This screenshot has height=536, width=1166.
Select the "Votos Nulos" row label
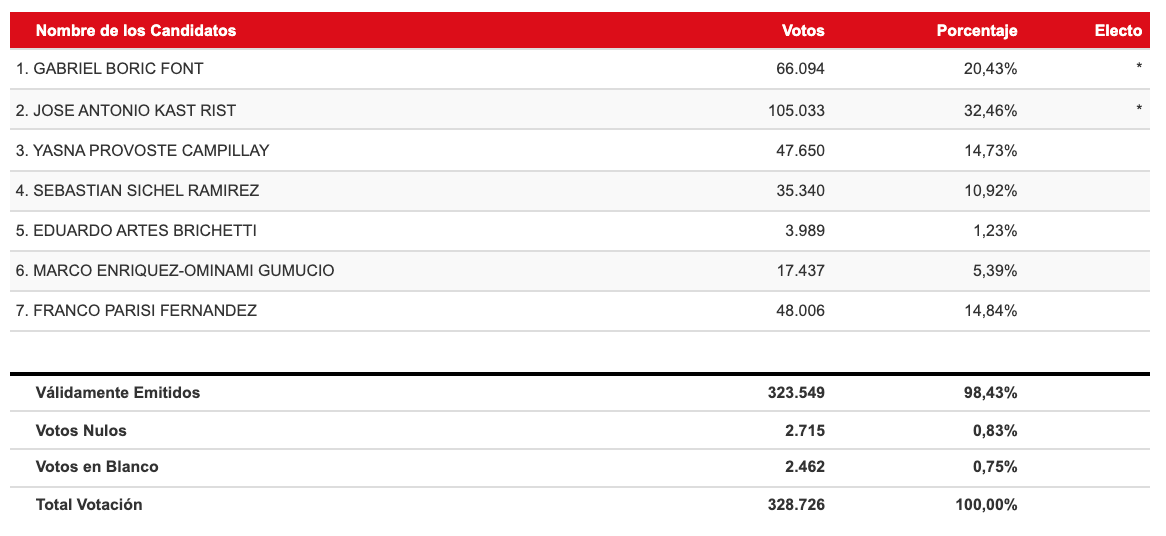coord(81,431)
